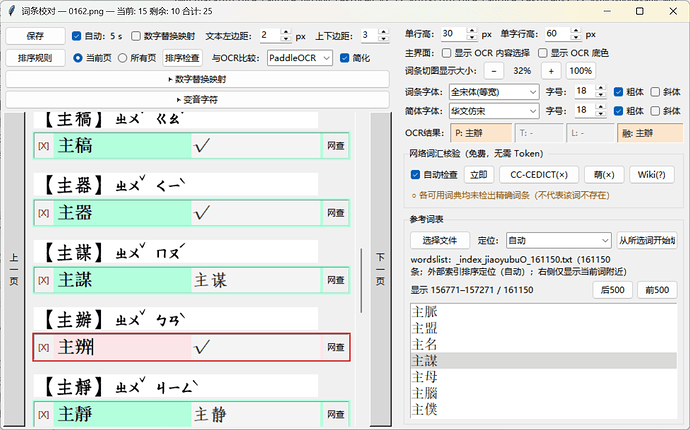Enable the 数字替换映射 checkbox
Viewport: 690px width, 430px height.
click(x=136, y=36)
